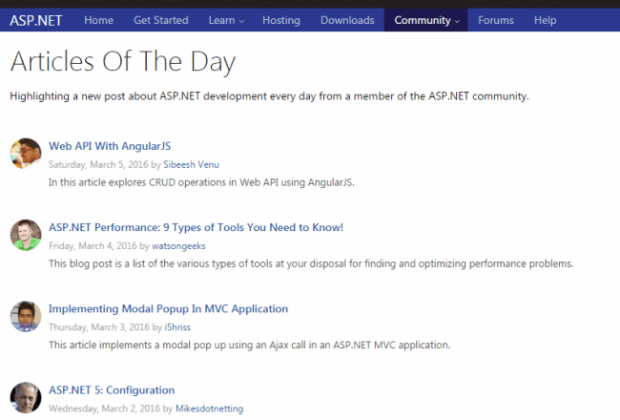The image size is (620, 420).
Task: View Mikesdotnetting author profile
Action: point(209,409)
